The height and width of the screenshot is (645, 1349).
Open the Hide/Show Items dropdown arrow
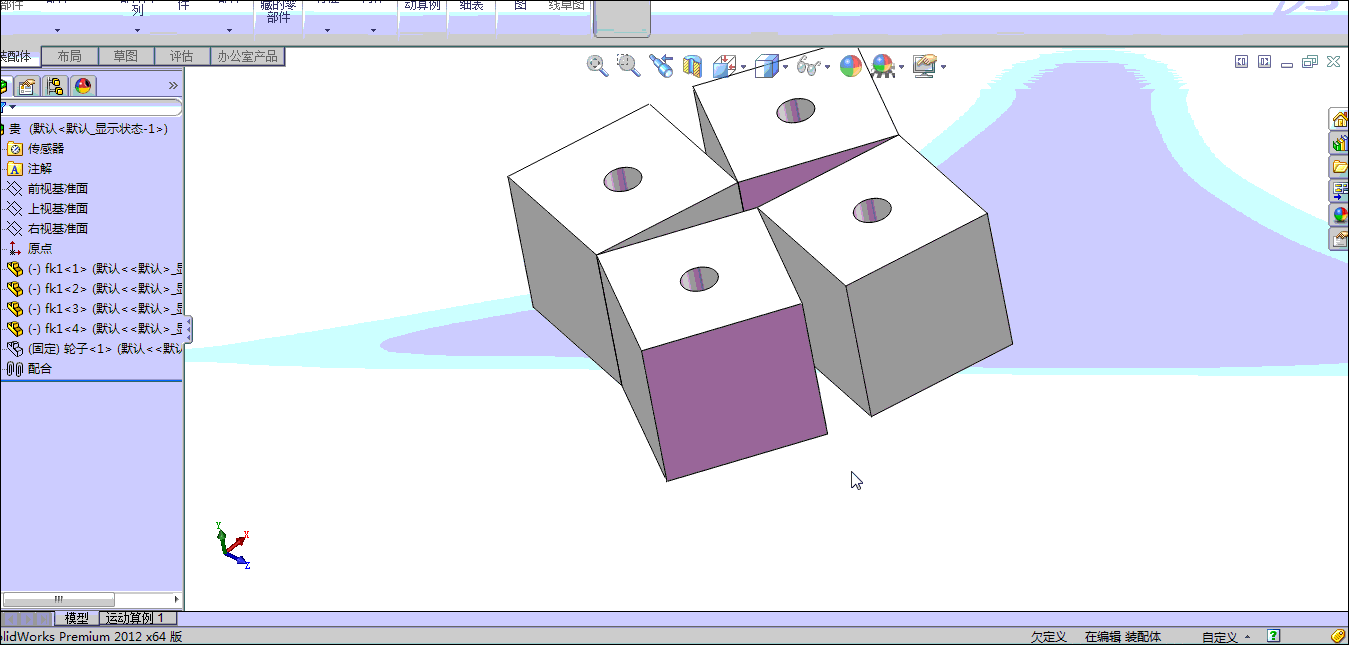pos(828,68)
